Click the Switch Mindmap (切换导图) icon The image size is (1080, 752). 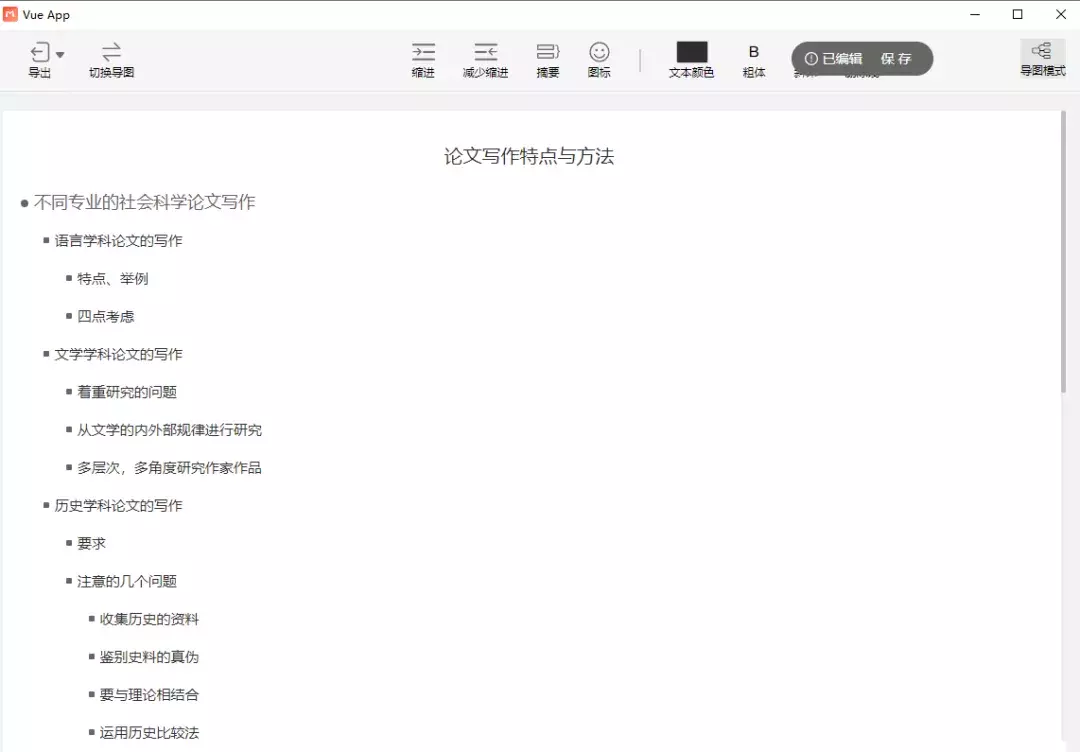point(111,52)
